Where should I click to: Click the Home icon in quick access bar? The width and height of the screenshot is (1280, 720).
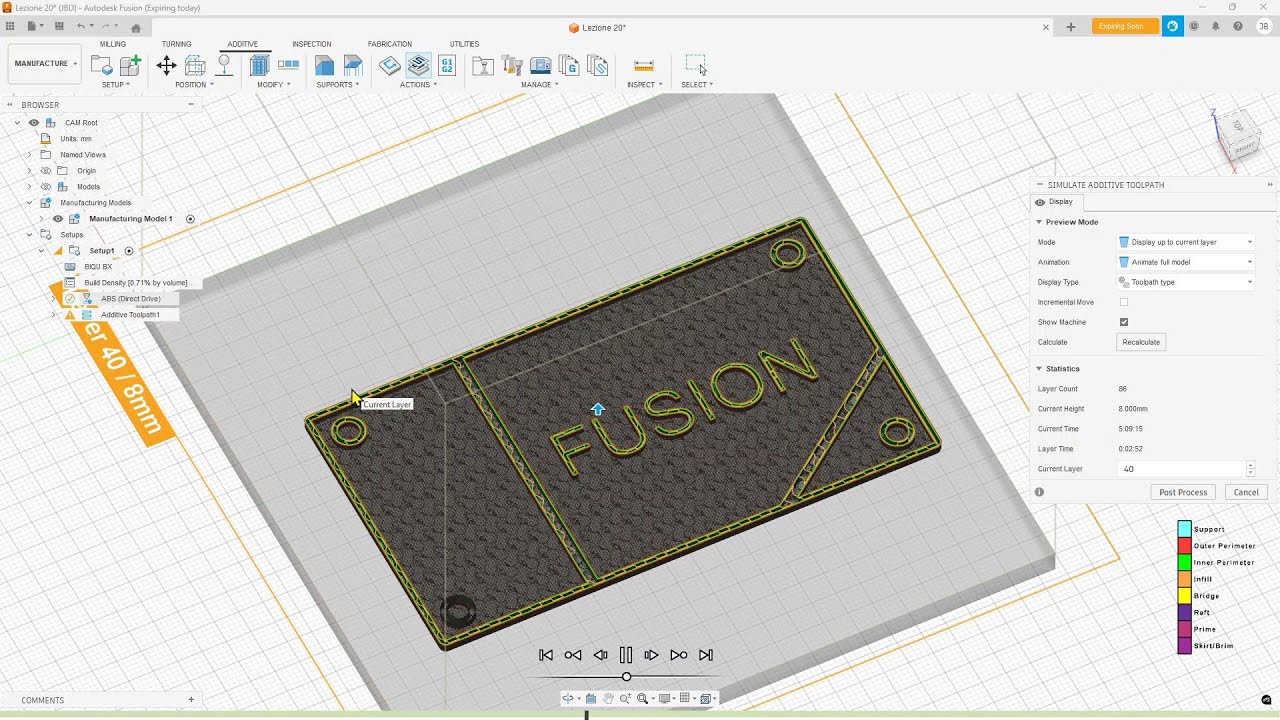[x=136, y=27]
